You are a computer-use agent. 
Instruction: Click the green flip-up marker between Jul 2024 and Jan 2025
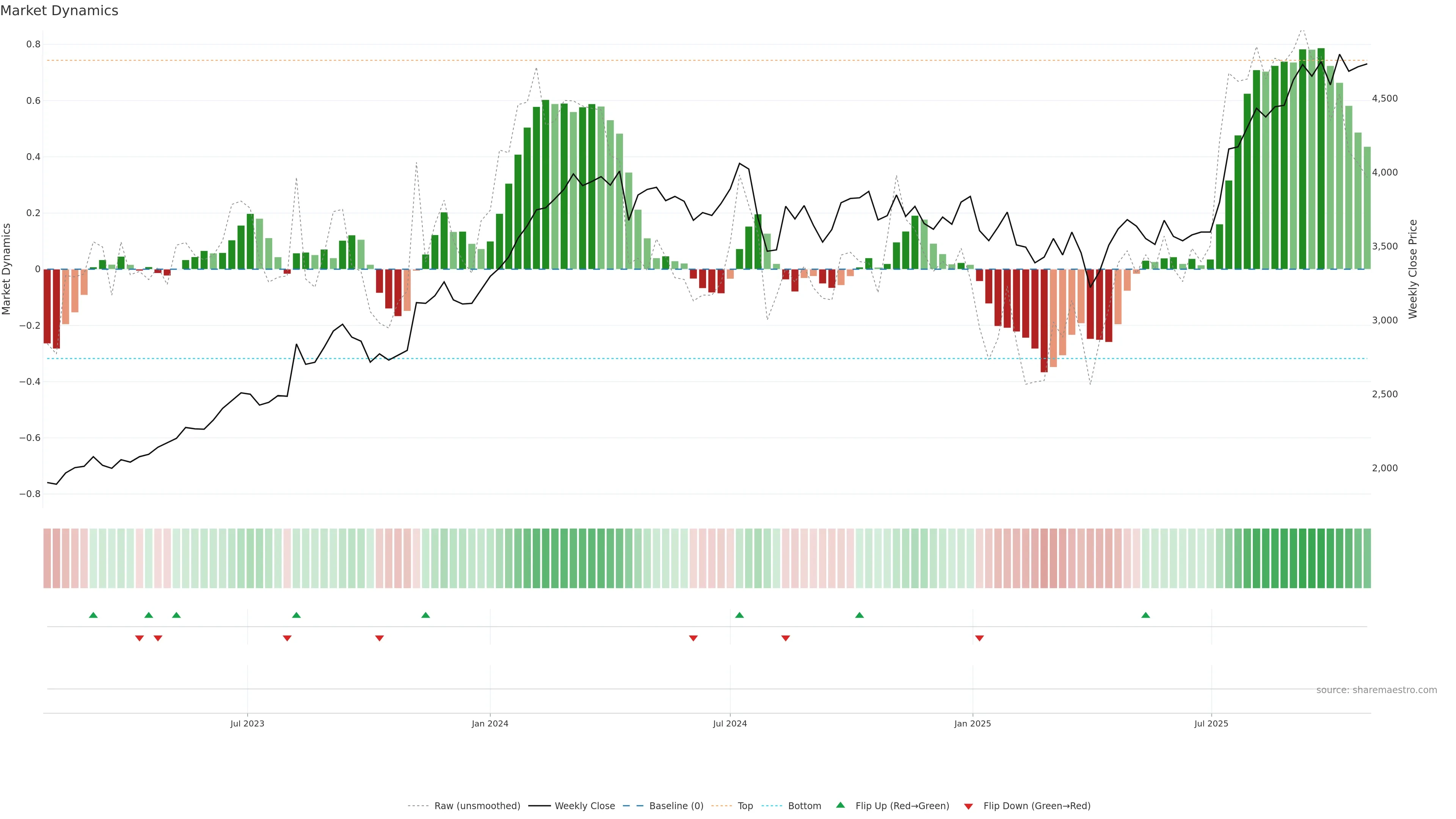click(x=859, y=615)
